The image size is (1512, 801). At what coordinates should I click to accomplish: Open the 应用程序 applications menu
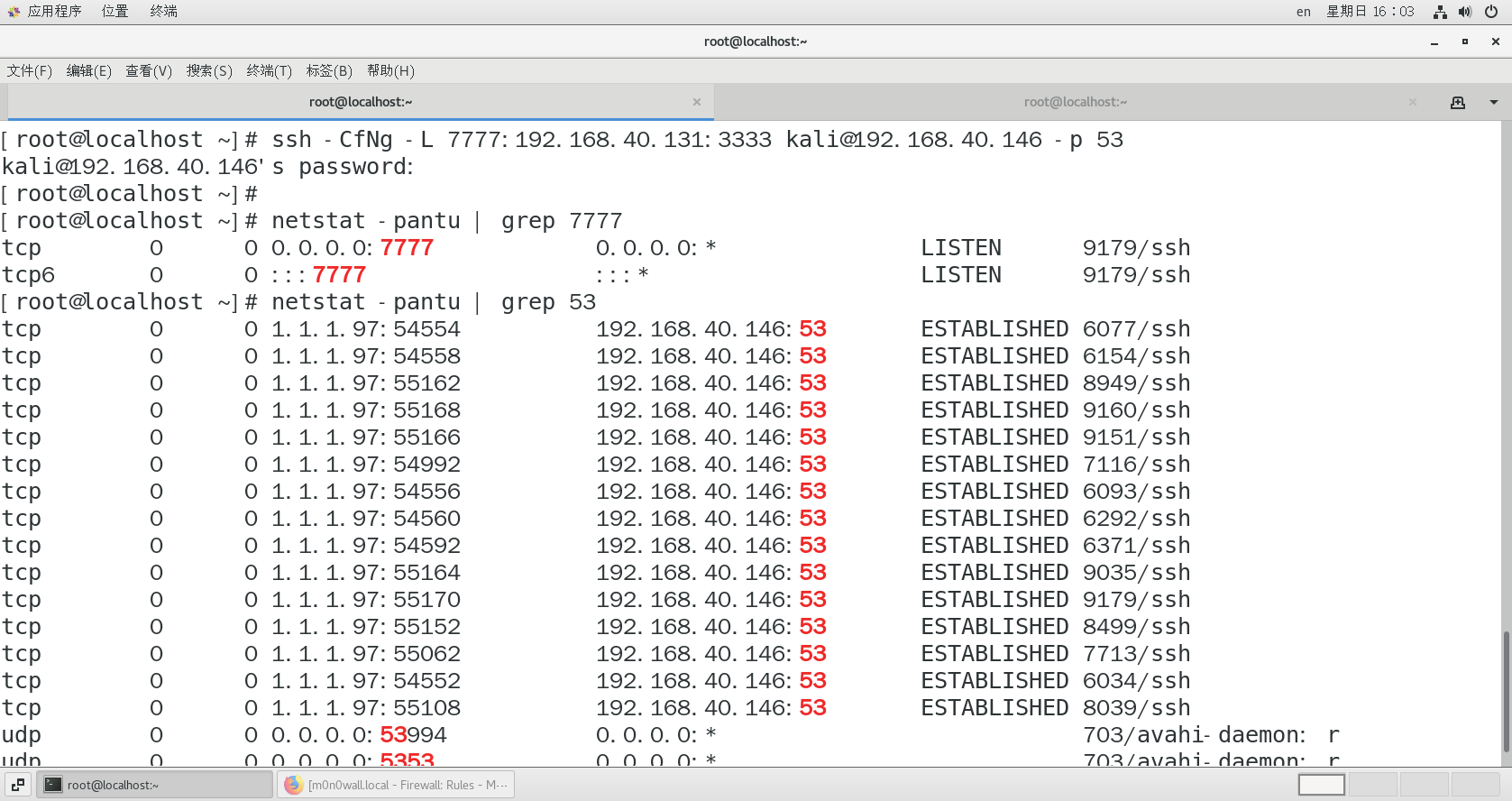click(54, 12)
